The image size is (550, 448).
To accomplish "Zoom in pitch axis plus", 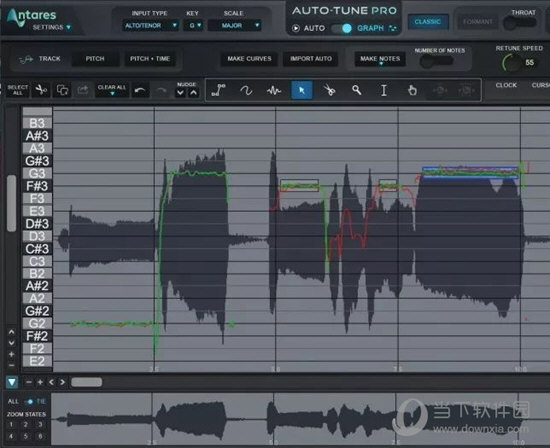I will (x=12, y=354).
